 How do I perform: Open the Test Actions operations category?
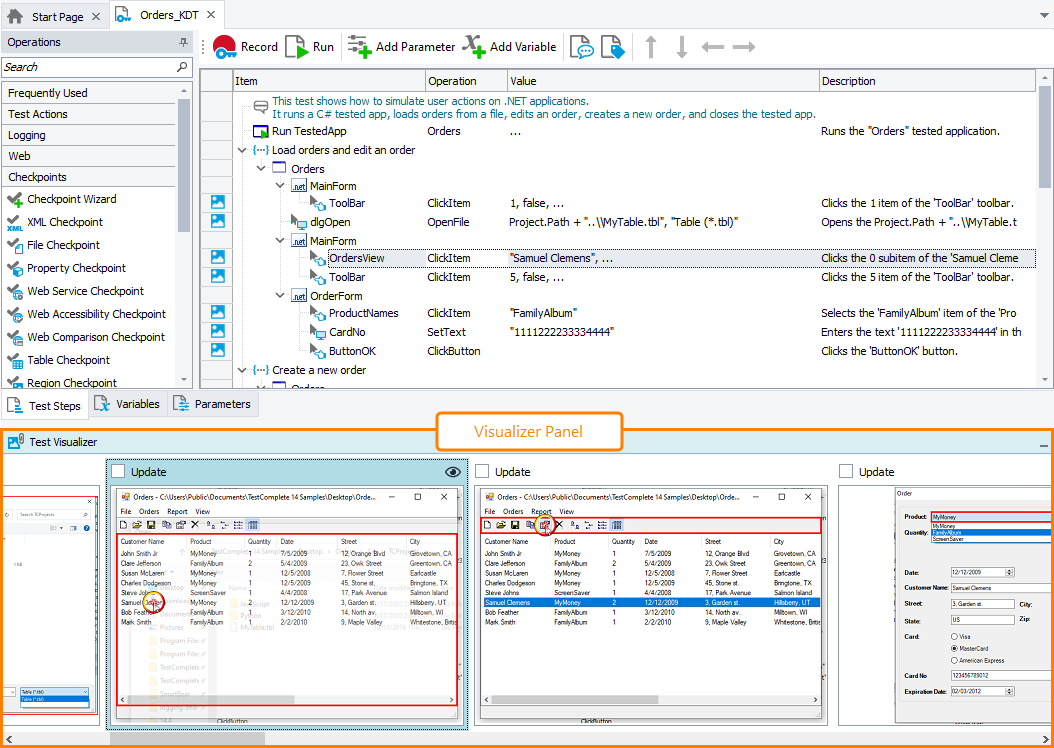click(x=38, y=114)
